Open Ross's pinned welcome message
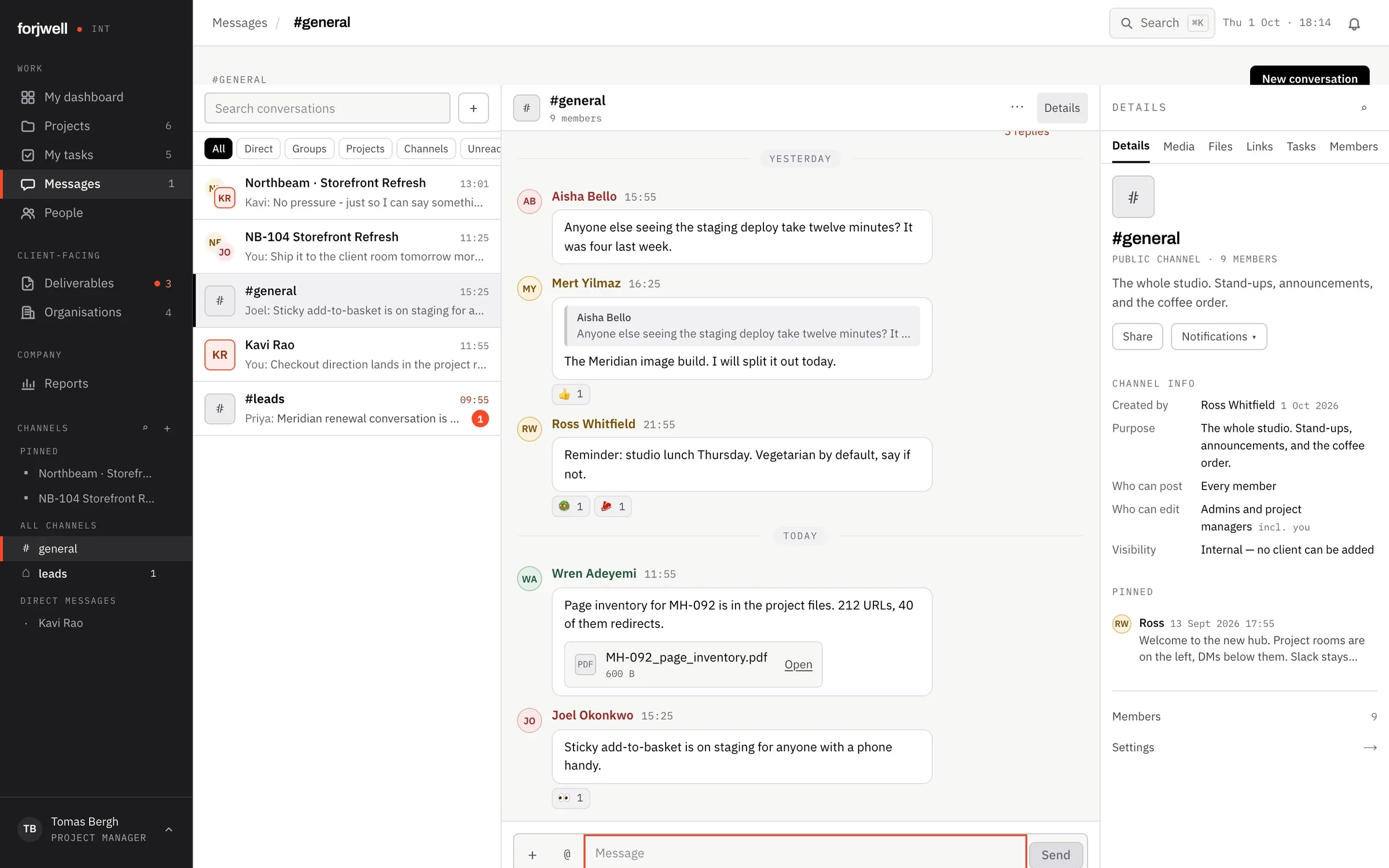The width and height of the screenshot is (1389, 868). tap(1244, 639)
